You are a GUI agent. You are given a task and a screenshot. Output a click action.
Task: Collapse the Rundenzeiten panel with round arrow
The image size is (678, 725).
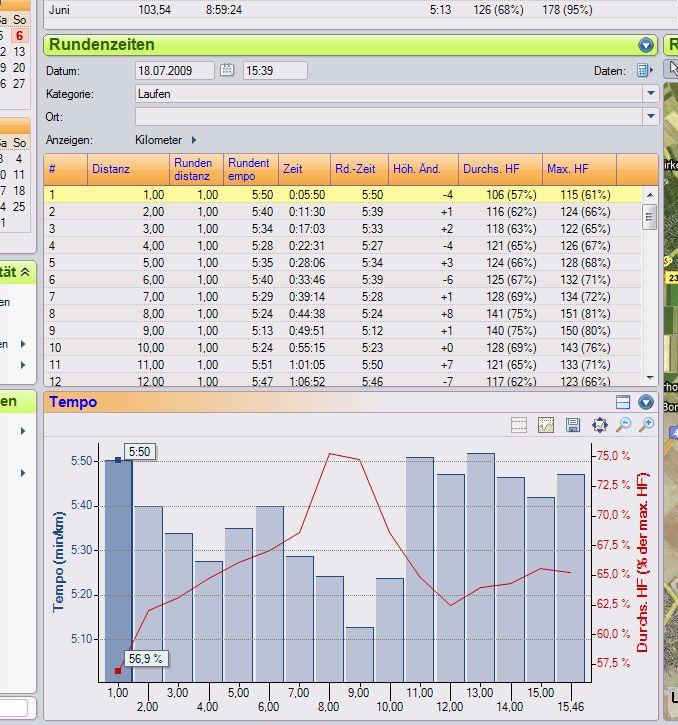[x=646, y=45]
